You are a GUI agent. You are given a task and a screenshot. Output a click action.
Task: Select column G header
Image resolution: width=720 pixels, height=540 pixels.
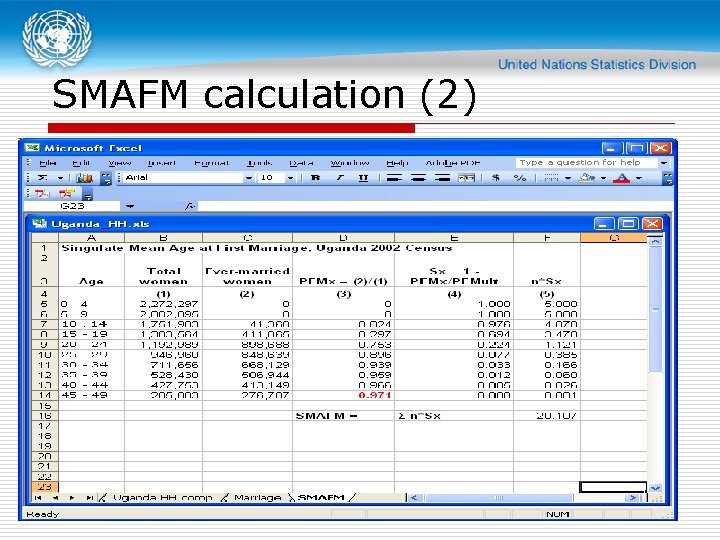coord(614,237)
